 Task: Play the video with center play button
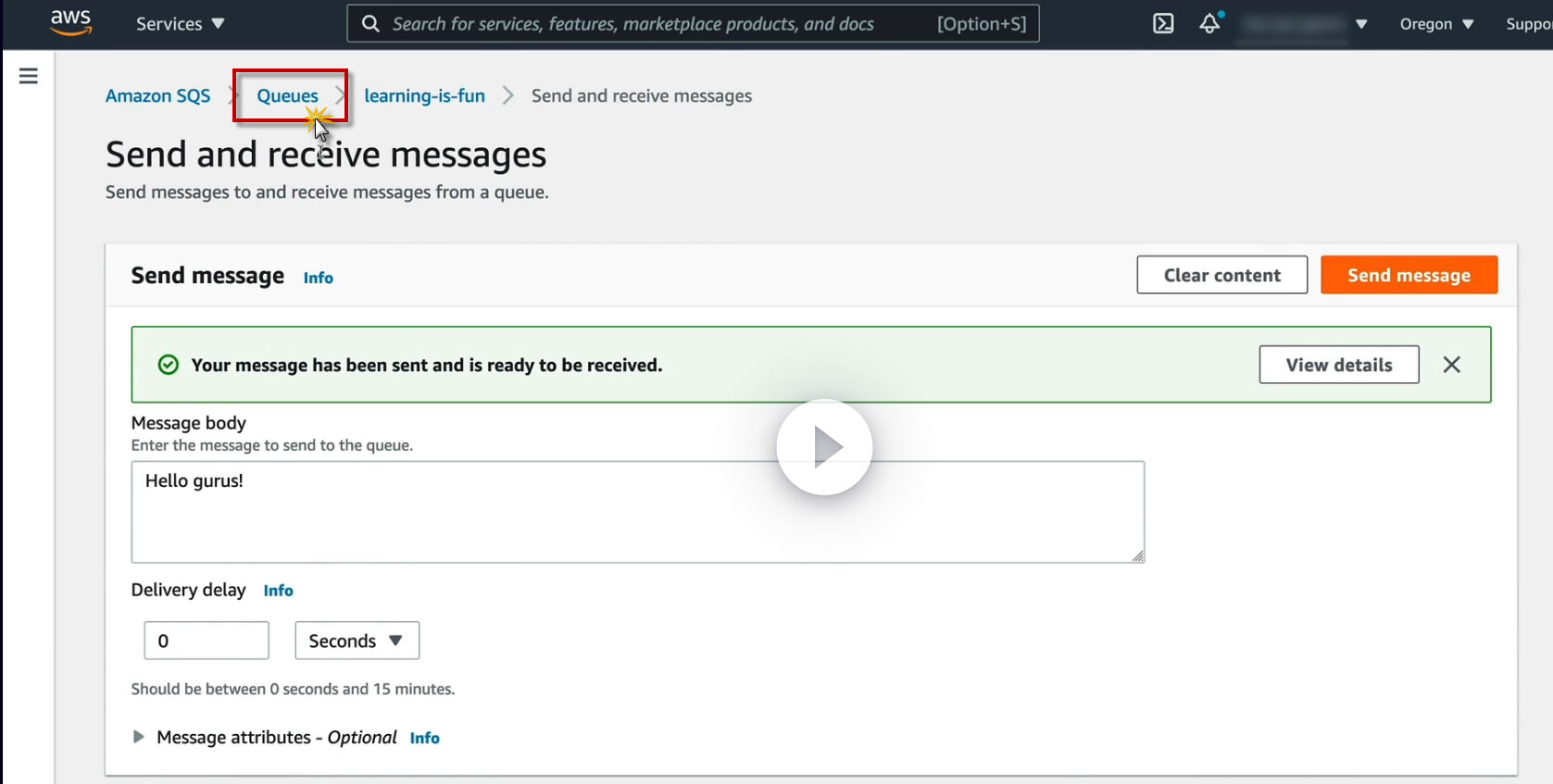click(x=823, y=447)
